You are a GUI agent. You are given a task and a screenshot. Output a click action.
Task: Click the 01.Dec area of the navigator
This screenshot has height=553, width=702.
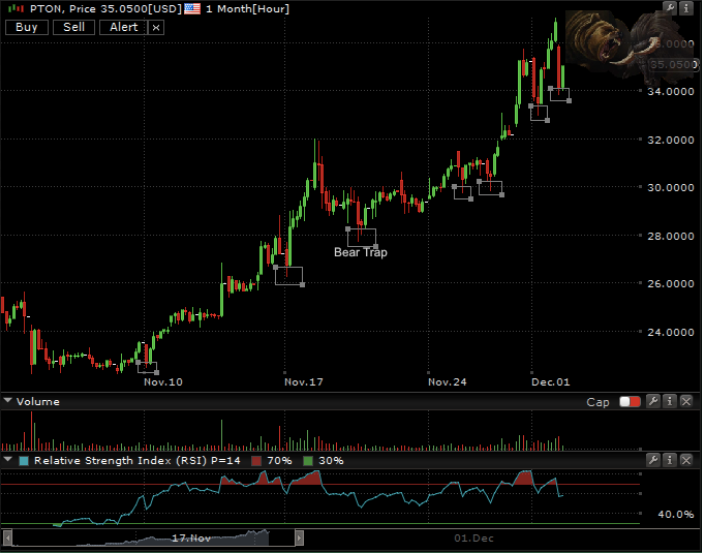(x=474, y=538)
